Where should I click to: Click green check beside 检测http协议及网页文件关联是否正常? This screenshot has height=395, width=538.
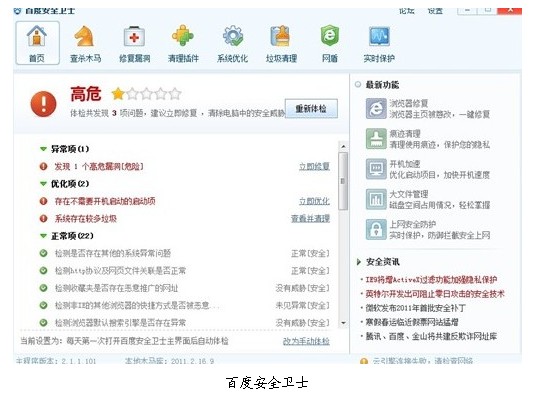coord(44,270)
